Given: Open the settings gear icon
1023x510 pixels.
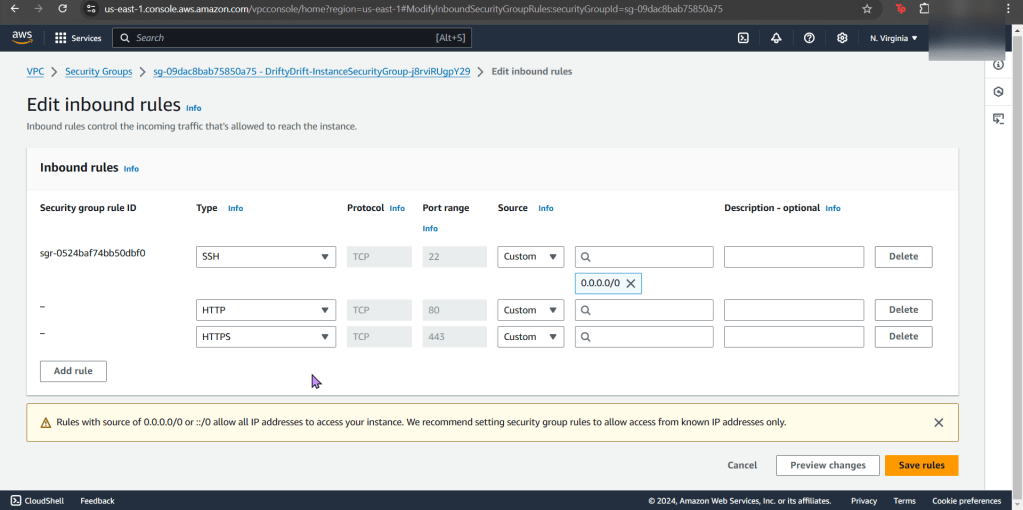Looking at the screenshot, I should pyautogui.click(x=842, y=38).
